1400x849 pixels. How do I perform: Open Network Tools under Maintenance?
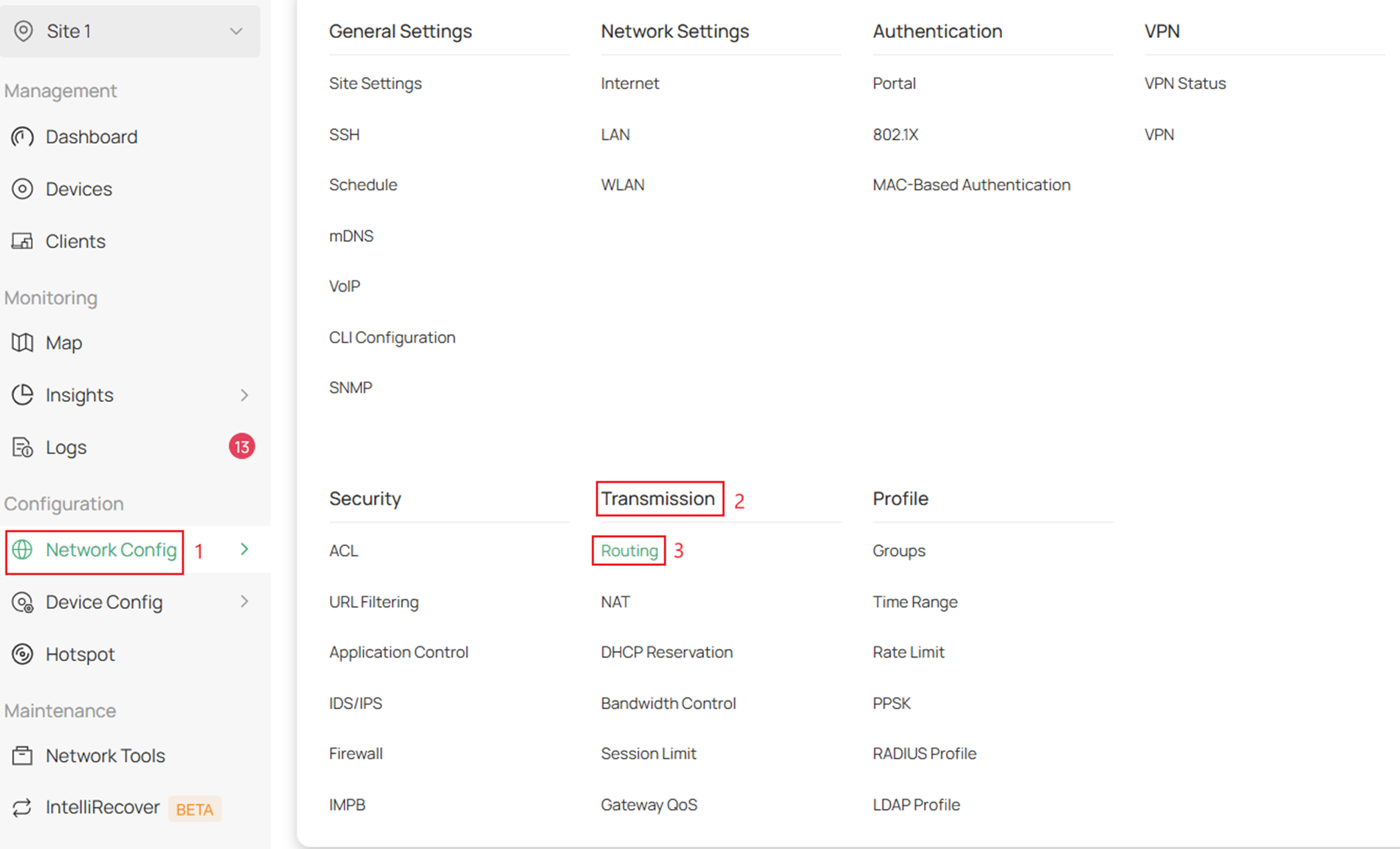pyautogui.click(x=105, y=755)
